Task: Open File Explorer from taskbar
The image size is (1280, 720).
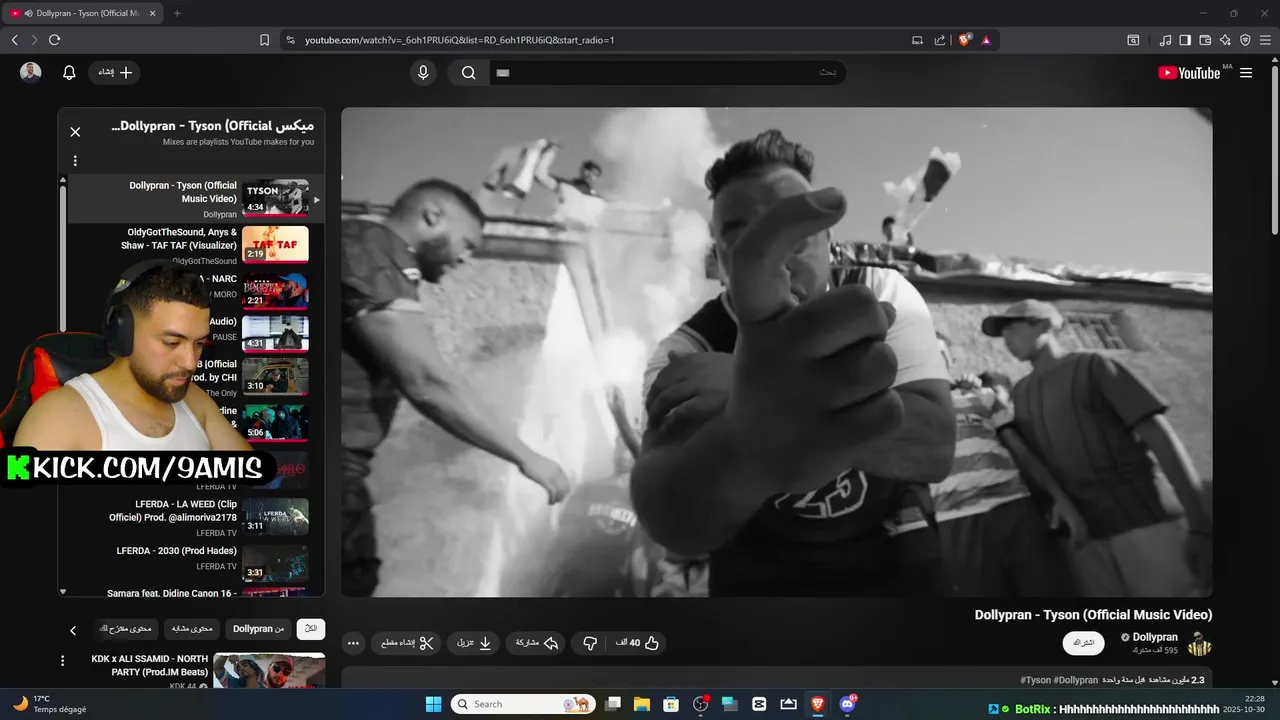Action: click(x=642, y=704)
